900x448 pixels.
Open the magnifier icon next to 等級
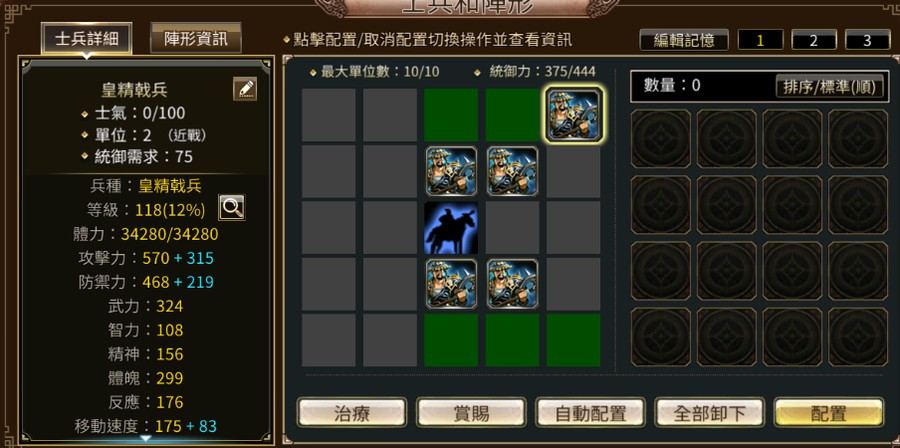point(232,207)
